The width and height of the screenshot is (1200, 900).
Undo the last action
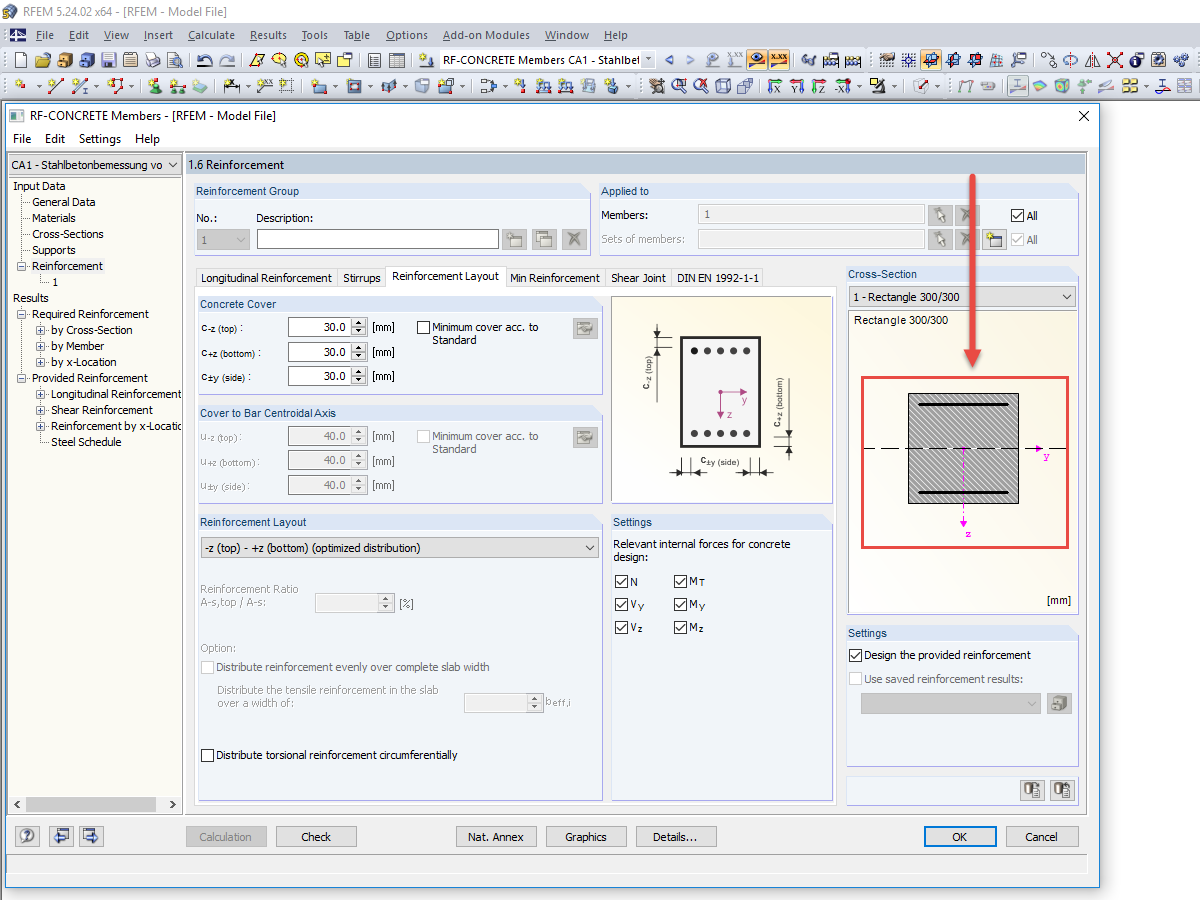204,60
